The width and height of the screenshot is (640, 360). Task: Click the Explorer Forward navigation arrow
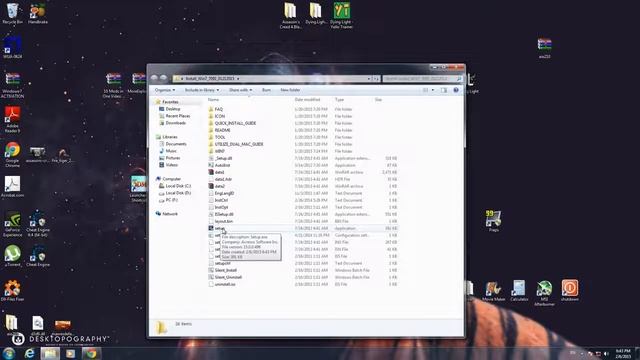point(163,78)
